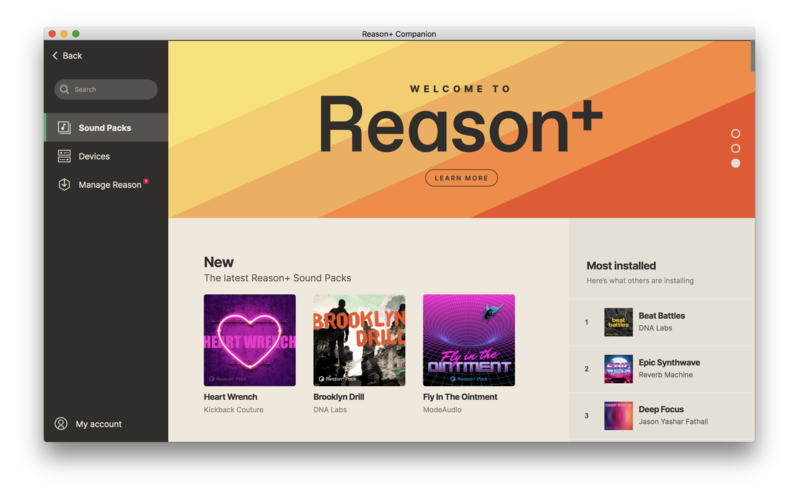Click the Devices rack icon
The width and height of the screenshot is (800, 494).
click(x=64, y=156)
